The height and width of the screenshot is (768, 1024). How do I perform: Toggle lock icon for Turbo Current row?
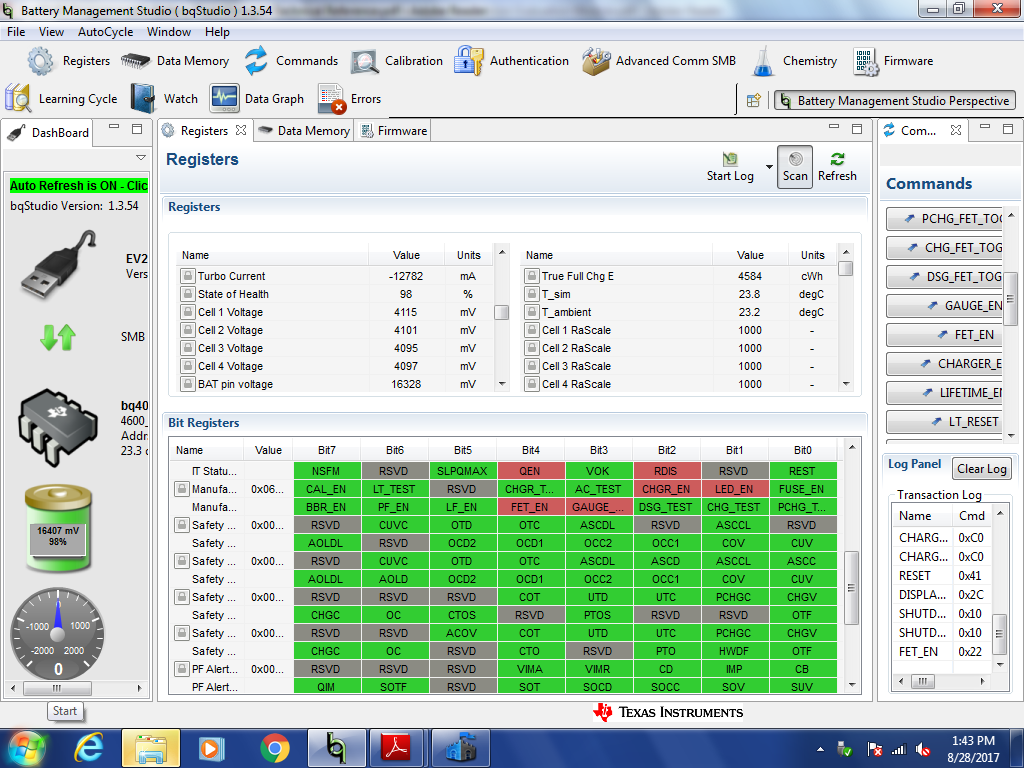187,276
